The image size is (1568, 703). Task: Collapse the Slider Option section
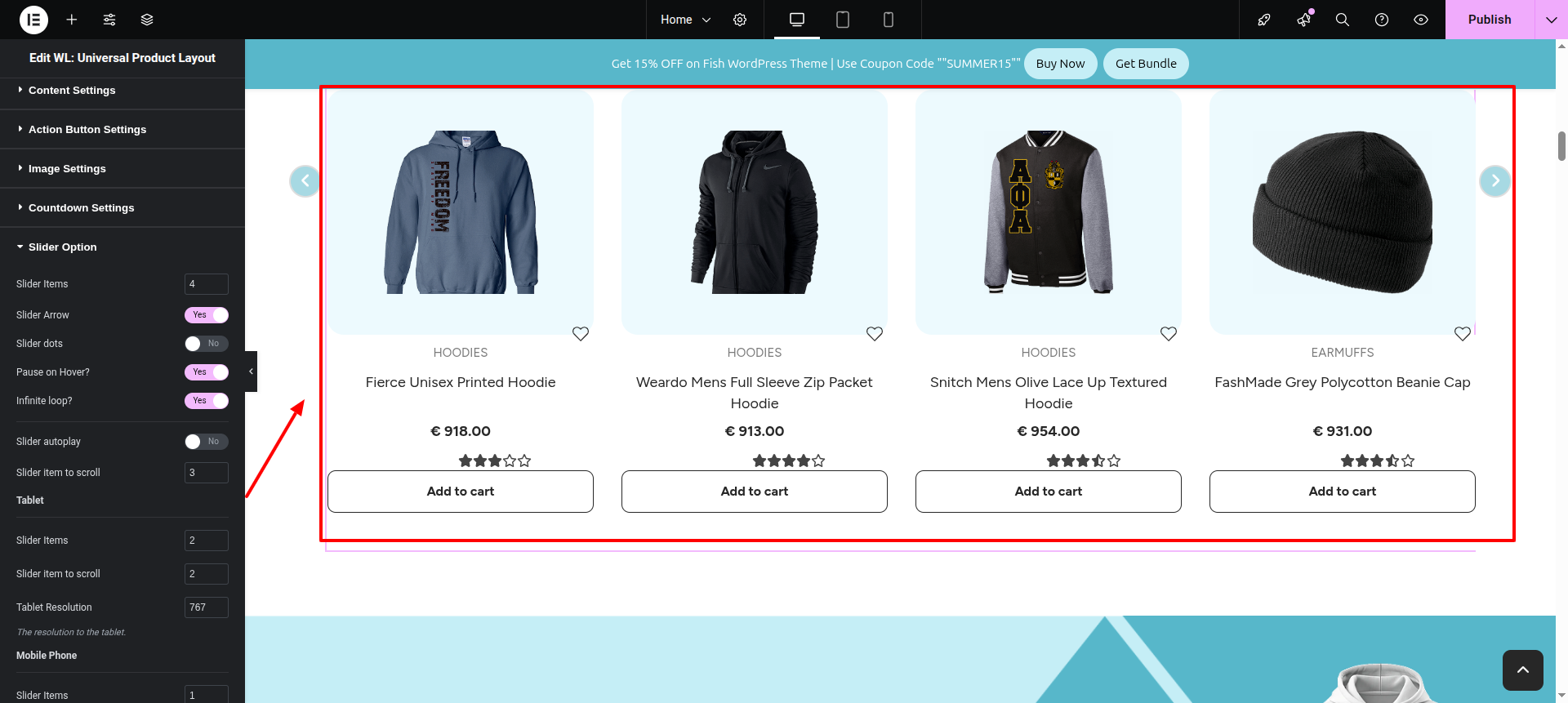coord(62,247)
